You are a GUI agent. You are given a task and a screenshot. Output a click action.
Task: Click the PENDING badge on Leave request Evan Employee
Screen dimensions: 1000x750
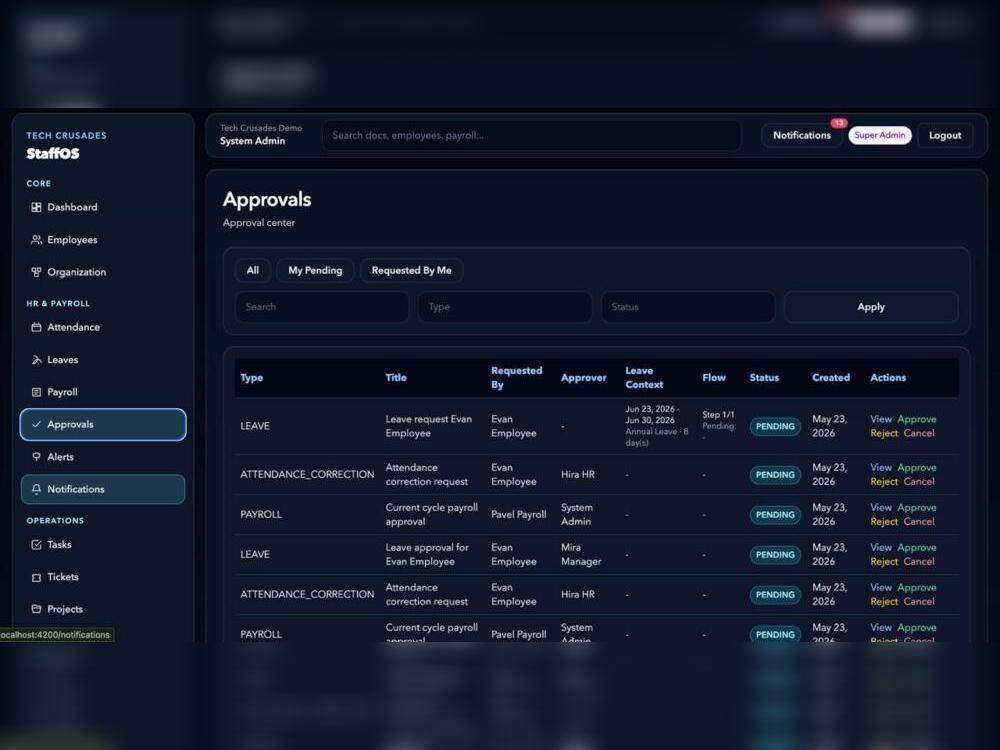point(775,427)
